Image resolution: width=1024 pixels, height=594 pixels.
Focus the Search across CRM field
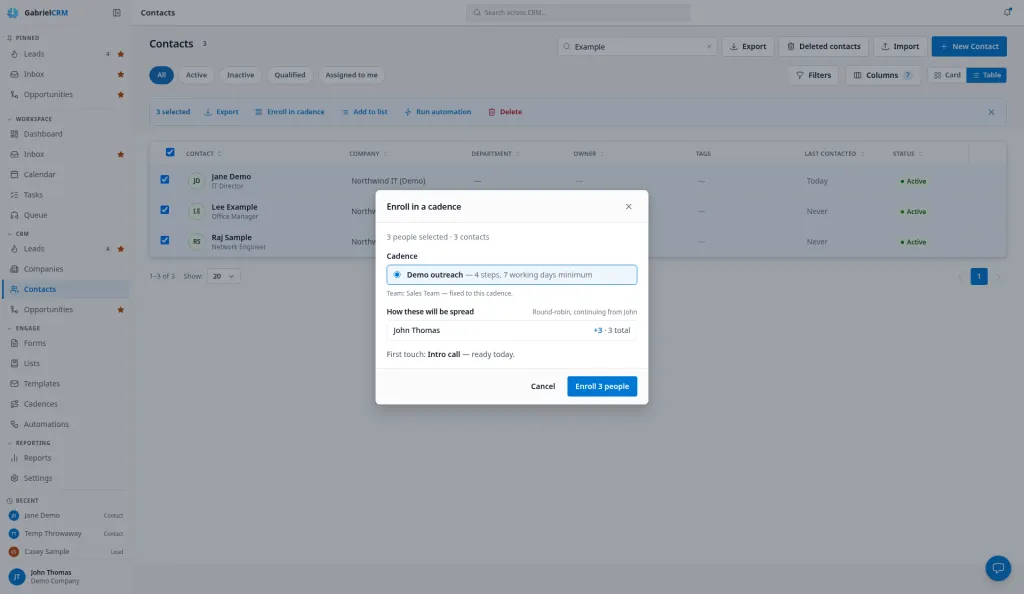578,12
